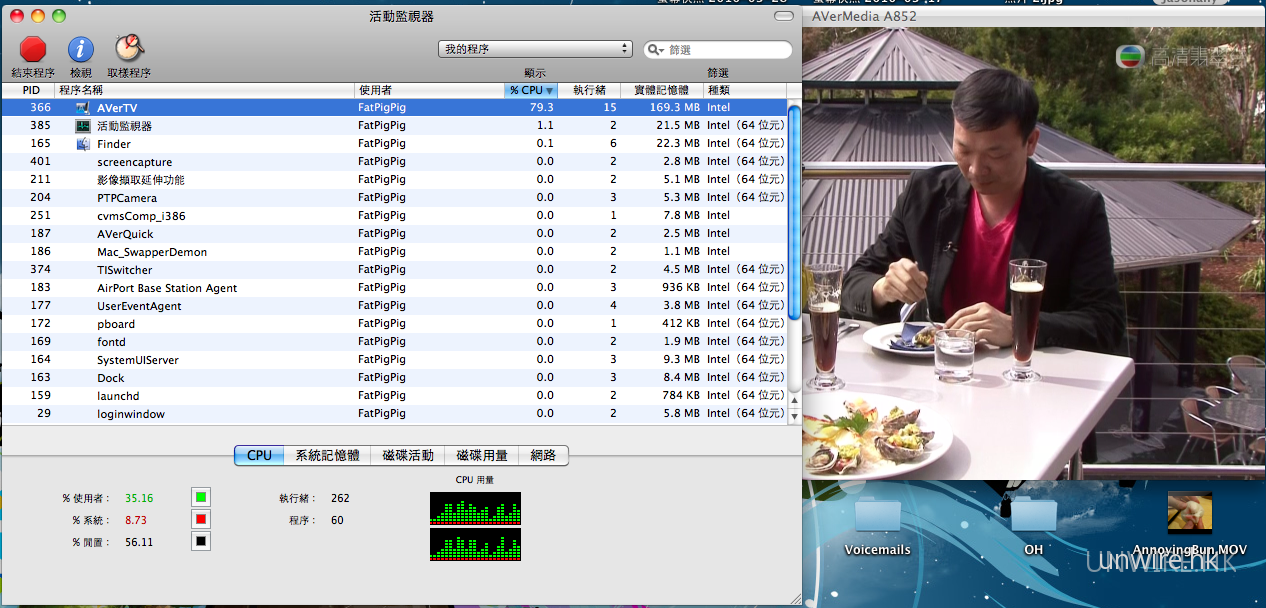Open the blue 檢視 info inspector icon
The width and height of the screenshot is (1266, 608).
[81, 49]
